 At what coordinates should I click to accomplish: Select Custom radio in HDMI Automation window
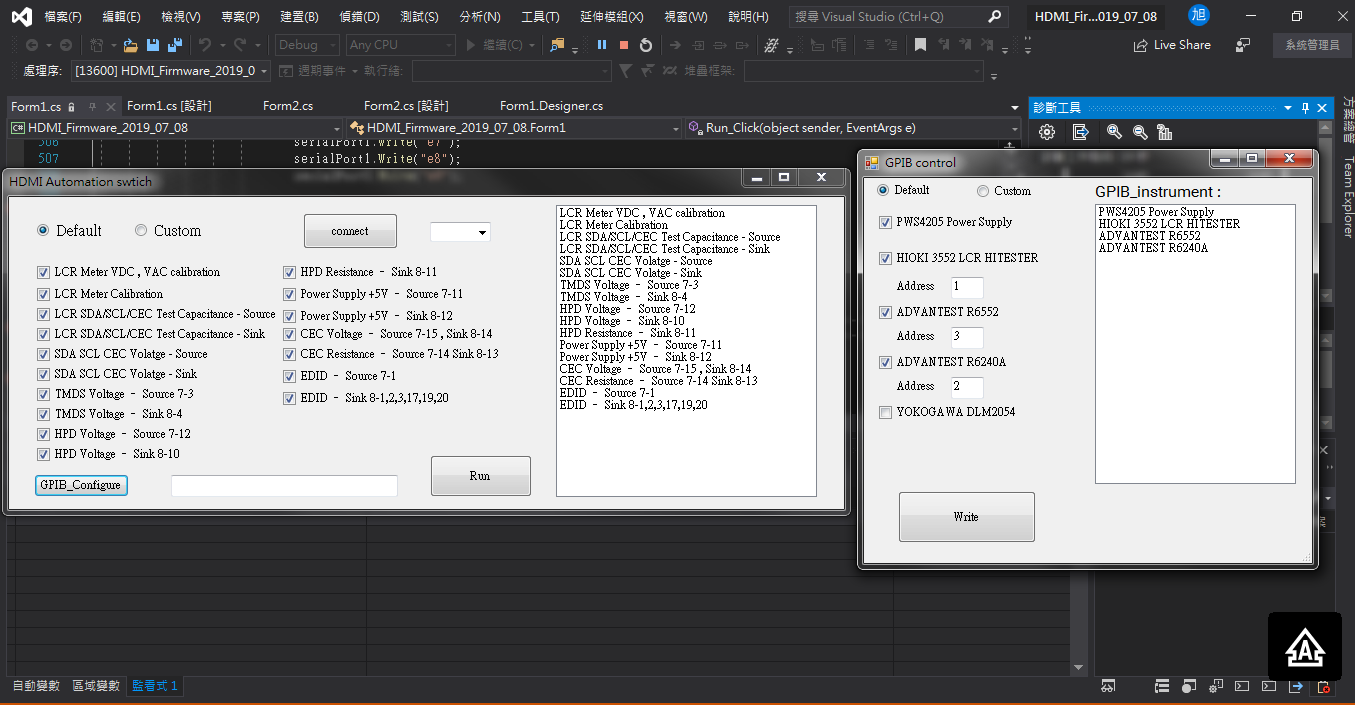(x=141, y=231)
